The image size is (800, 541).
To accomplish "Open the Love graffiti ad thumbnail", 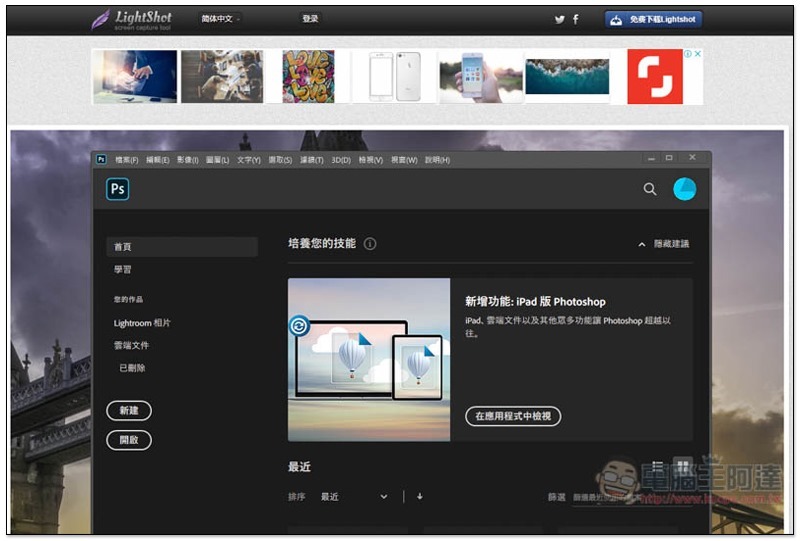I will 308,77.
